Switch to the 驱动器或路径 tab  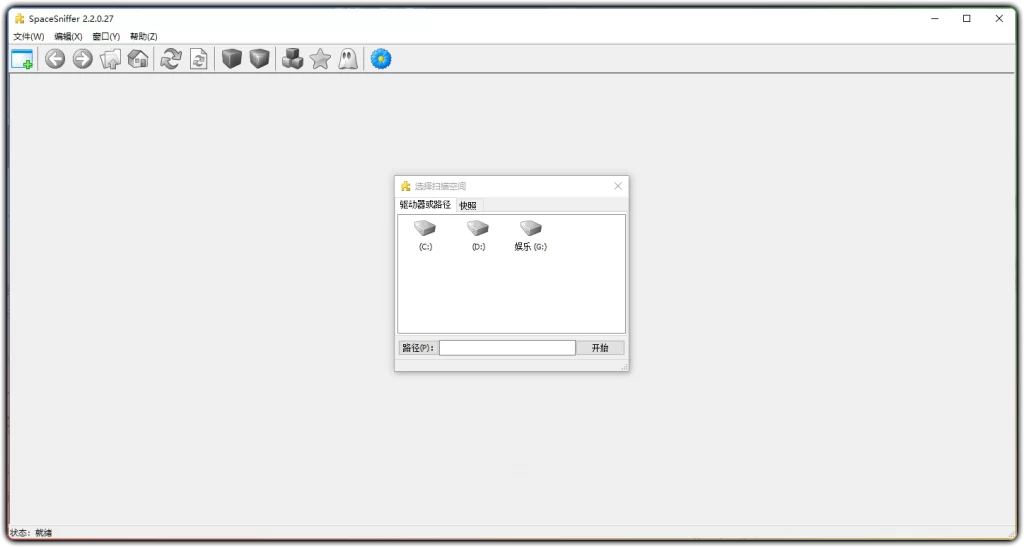(425, 205)
